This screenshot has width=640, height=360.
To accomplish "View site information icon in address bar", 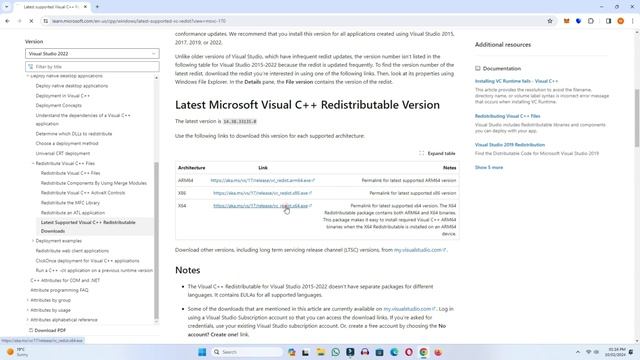I will pos(46,21).
